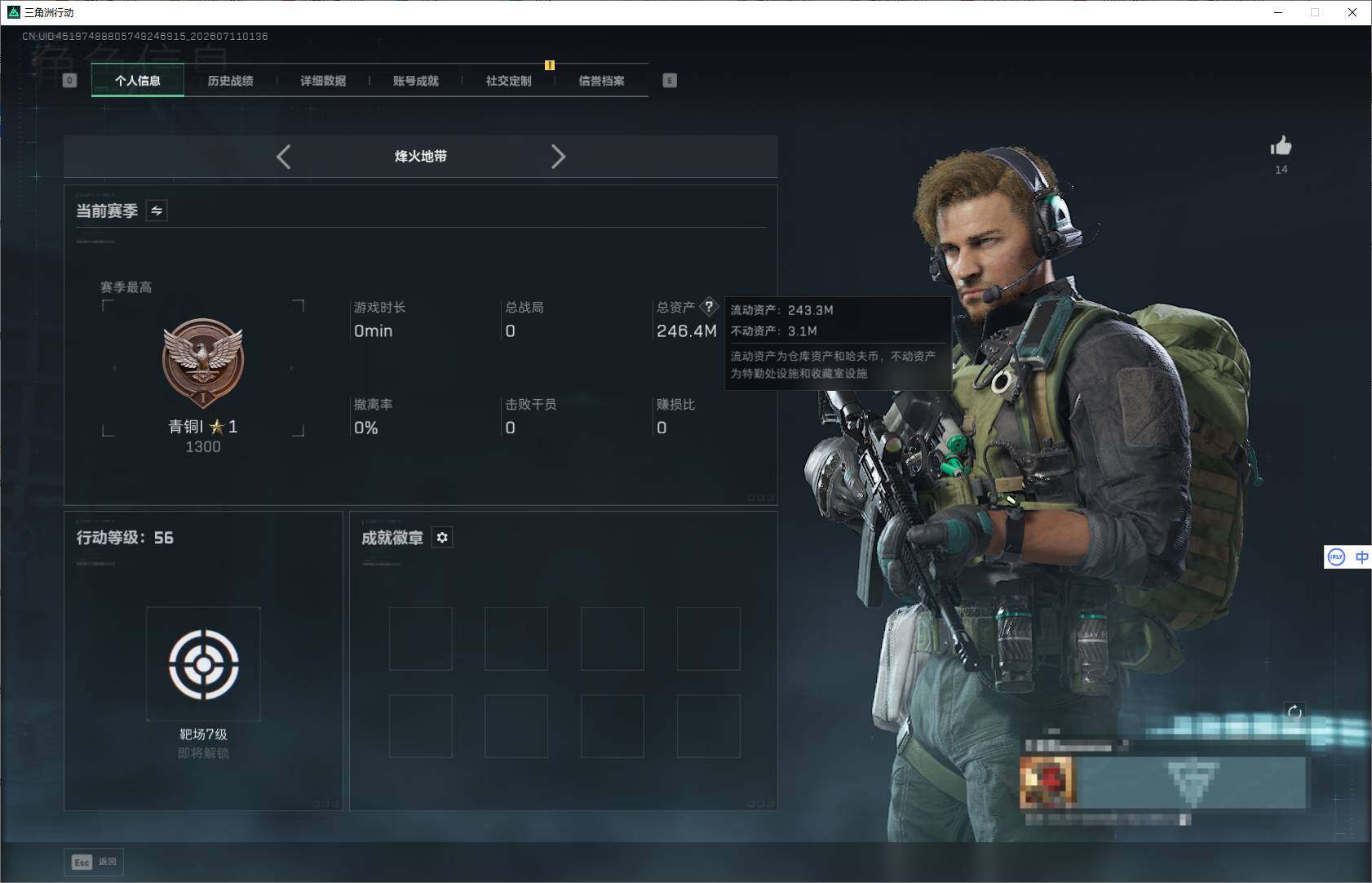Go to next game mode with right arrow
This screenshot has width=1372, height=883.
click(558, 157)
